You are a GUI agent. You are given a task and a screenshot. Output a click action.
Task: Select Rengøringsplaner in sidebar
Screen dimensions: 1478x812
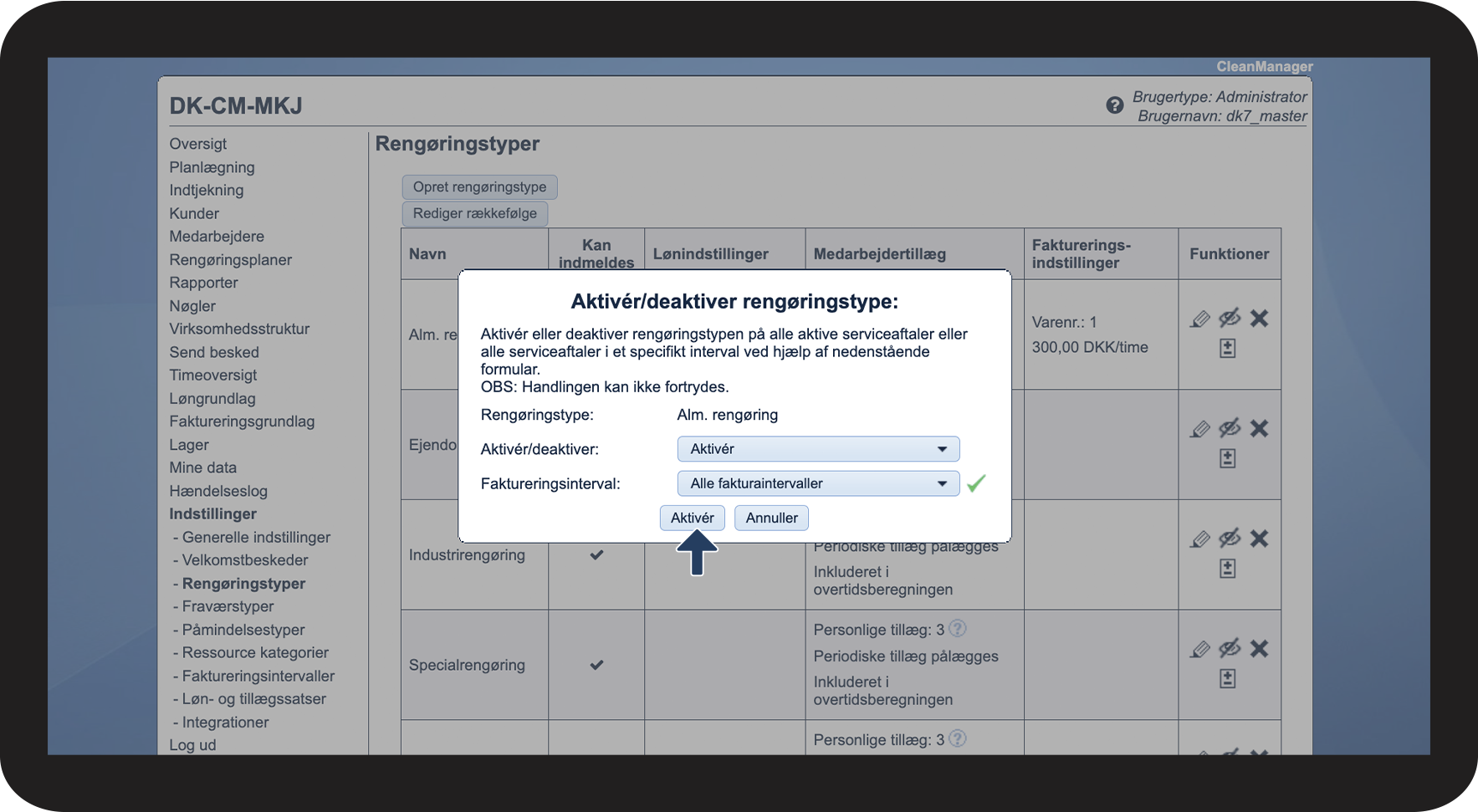231,260
